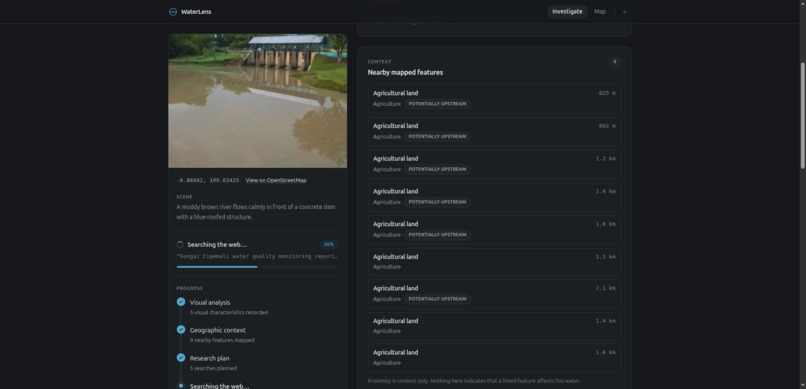806x389 pixels.
Task: Click the CONTEXT section label
Action: (379, 62)
